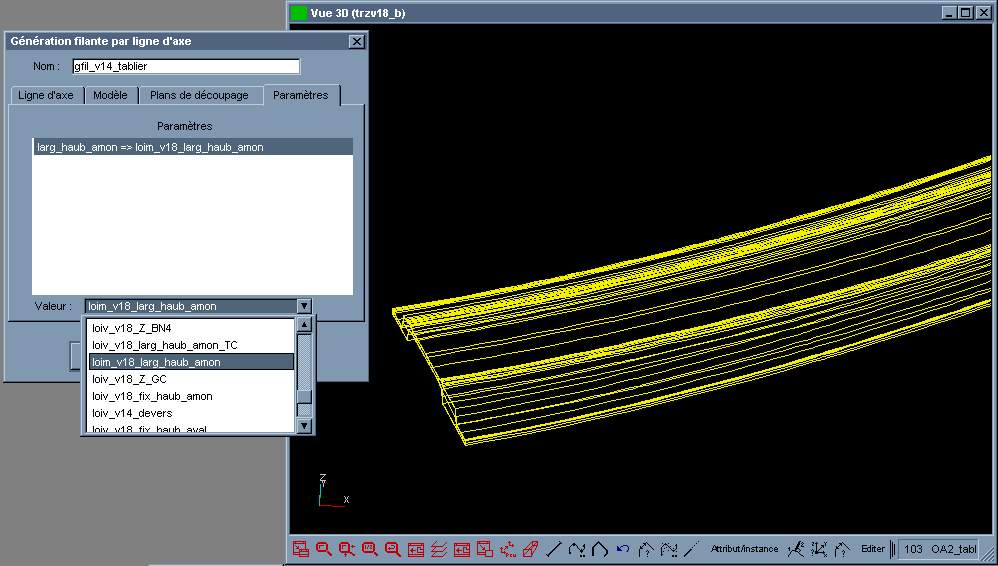Open the layers stack icon
The image size is (998, 566).
coord(439,549)
